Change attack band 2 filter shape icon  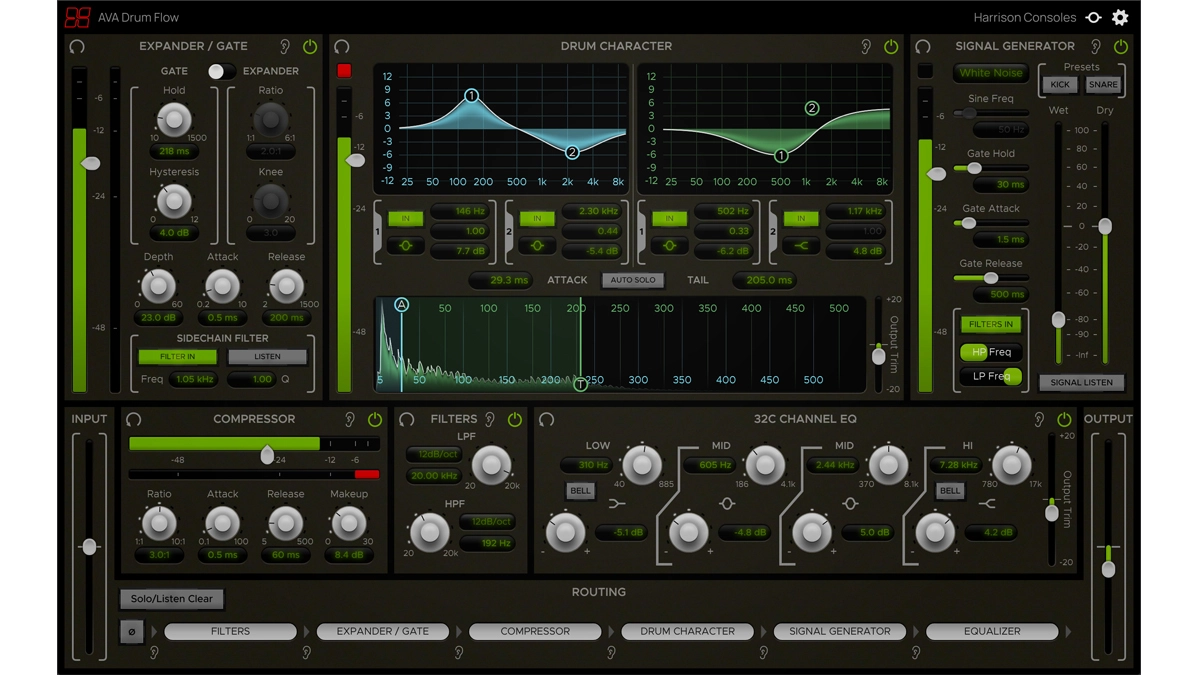tap(538, 246)
